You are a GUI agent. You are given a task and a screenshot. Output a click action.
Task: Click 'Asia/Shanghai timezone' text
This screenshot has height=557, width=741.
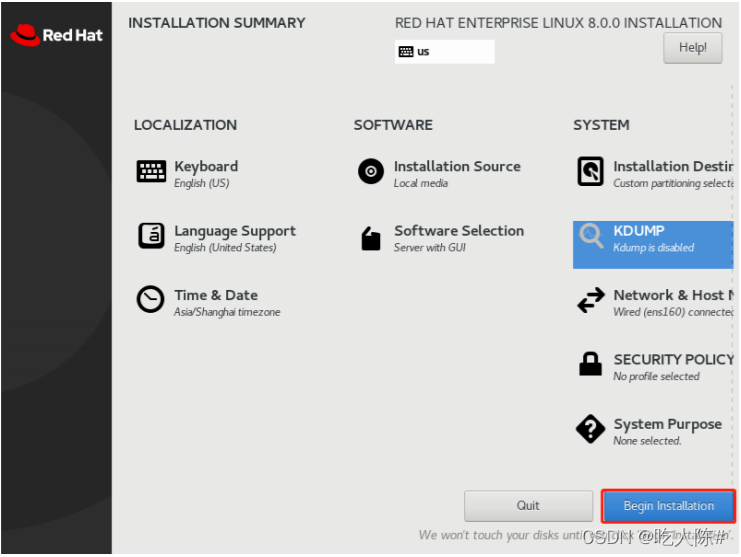pyautogui.click(x=227, y=312)
